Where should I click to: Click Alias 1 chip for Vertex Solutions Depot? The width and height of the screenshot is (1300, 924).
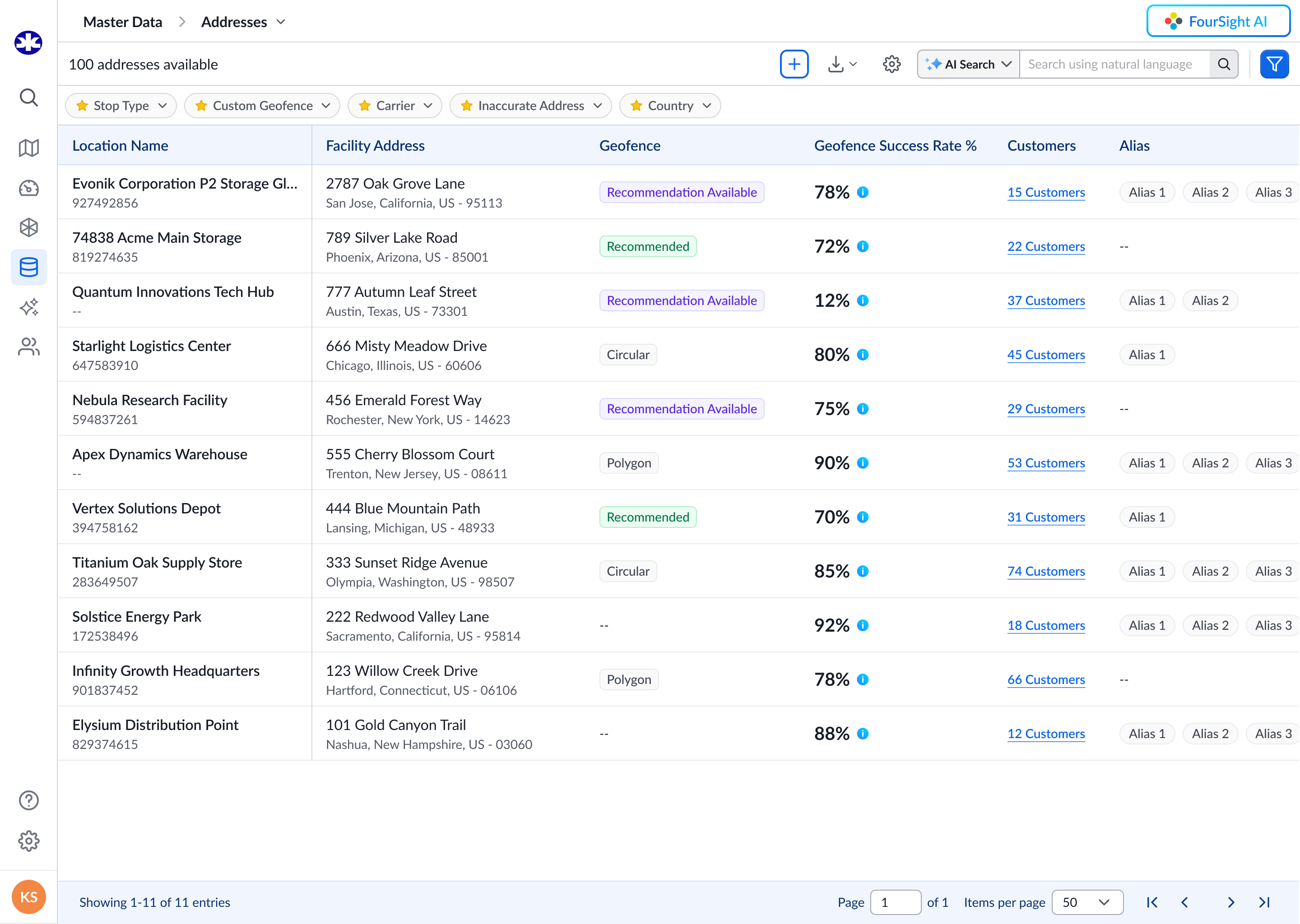(x=1147, y=517)
